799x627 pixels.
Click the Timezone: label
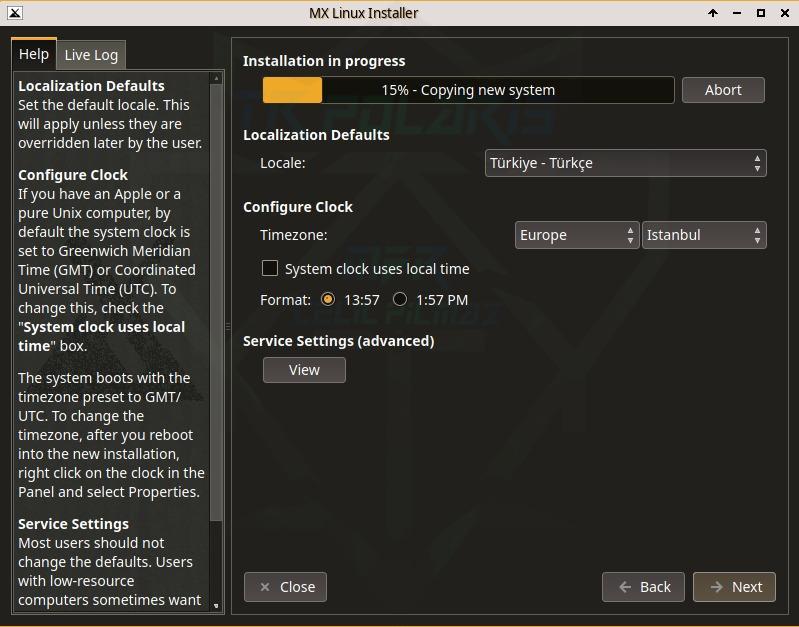(x=294, y=235)
